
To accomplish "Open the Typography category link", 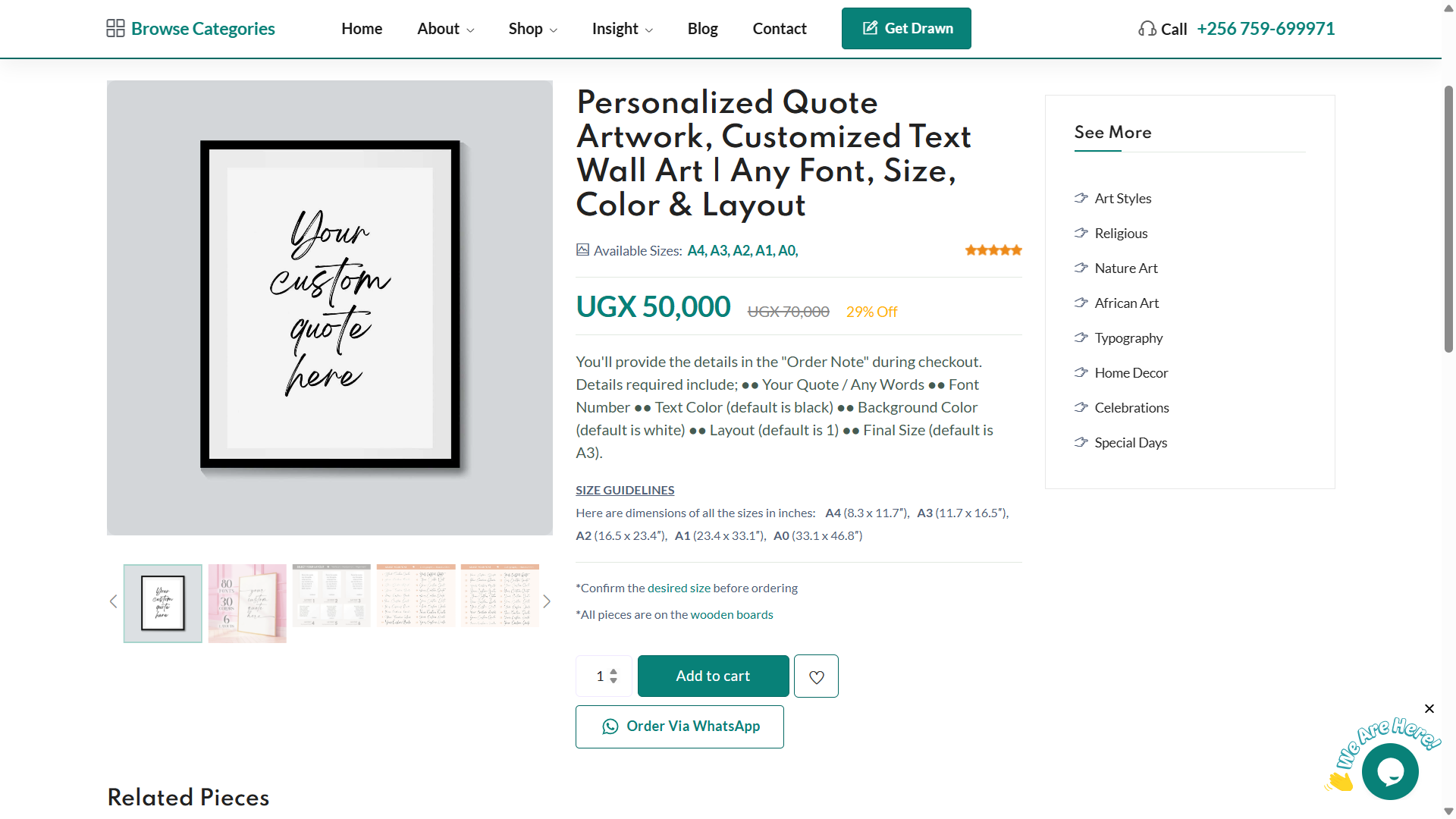I will (x=1128, y=338).
